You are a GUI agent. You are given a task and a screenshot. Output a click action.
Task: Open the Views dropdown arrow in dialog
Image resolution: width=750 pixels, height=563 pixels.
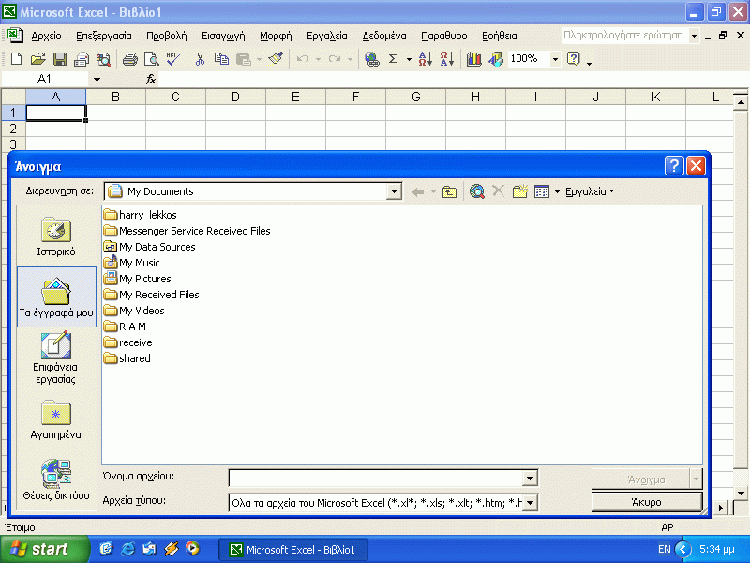(x=557, y=192)
